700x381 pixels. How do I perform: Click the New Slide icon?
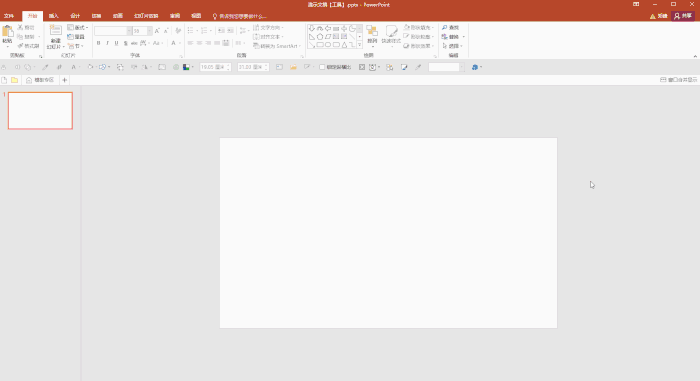(x=55, y=31)
